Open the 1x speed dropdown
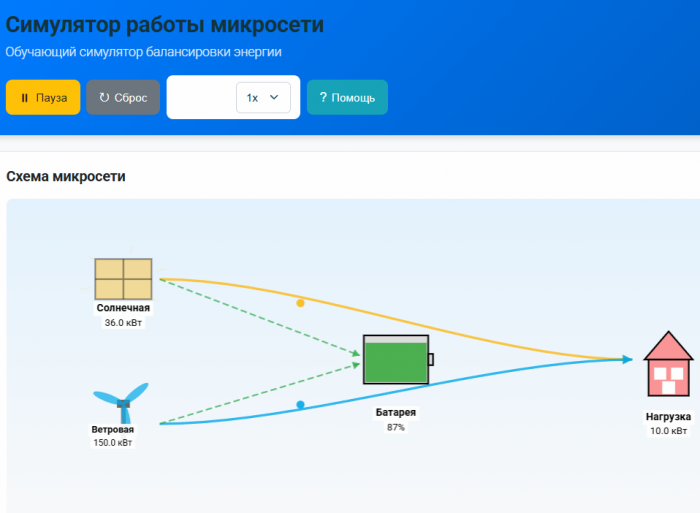 [263, 98]
